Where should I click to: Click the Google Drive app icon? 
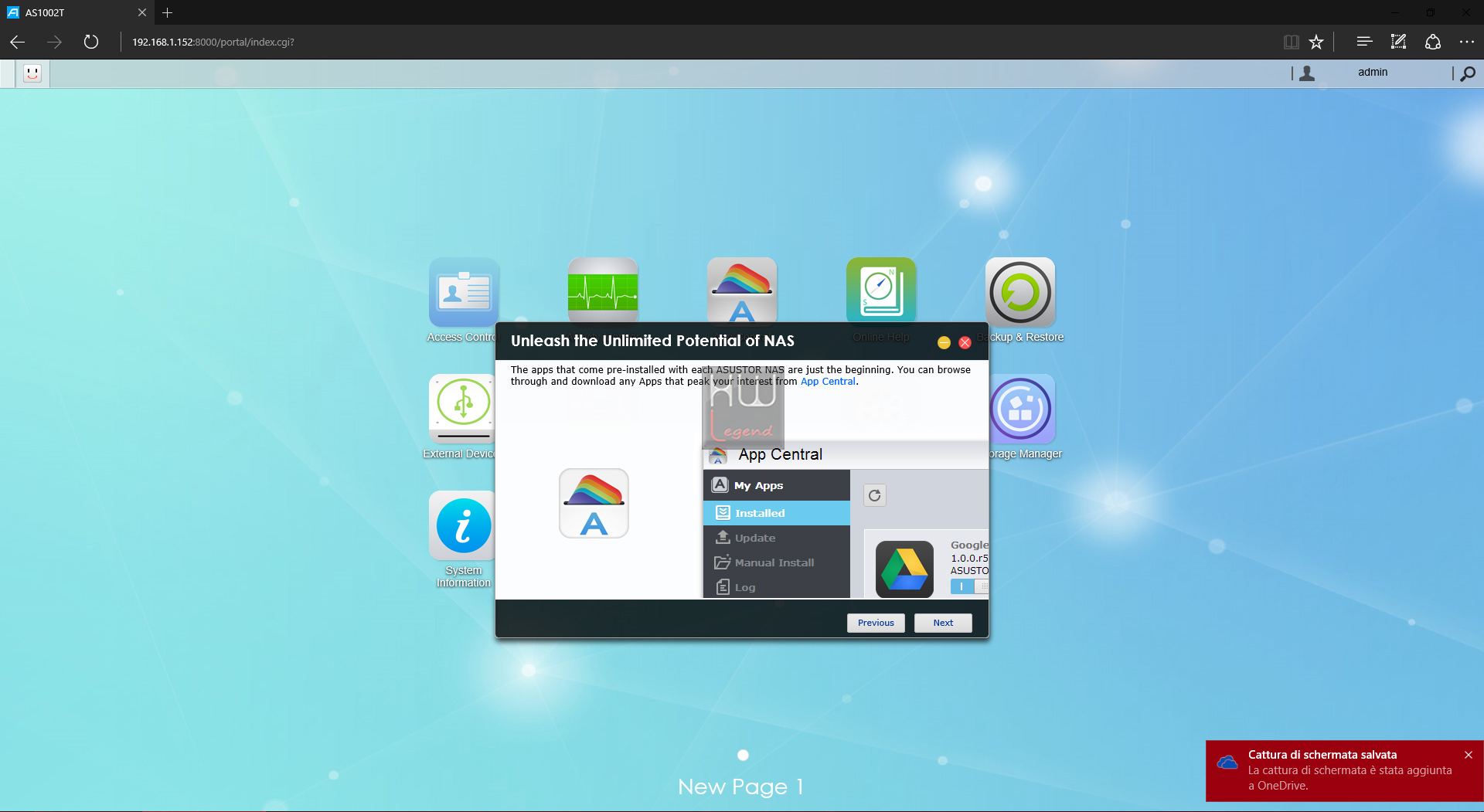(x=904, y=569)
